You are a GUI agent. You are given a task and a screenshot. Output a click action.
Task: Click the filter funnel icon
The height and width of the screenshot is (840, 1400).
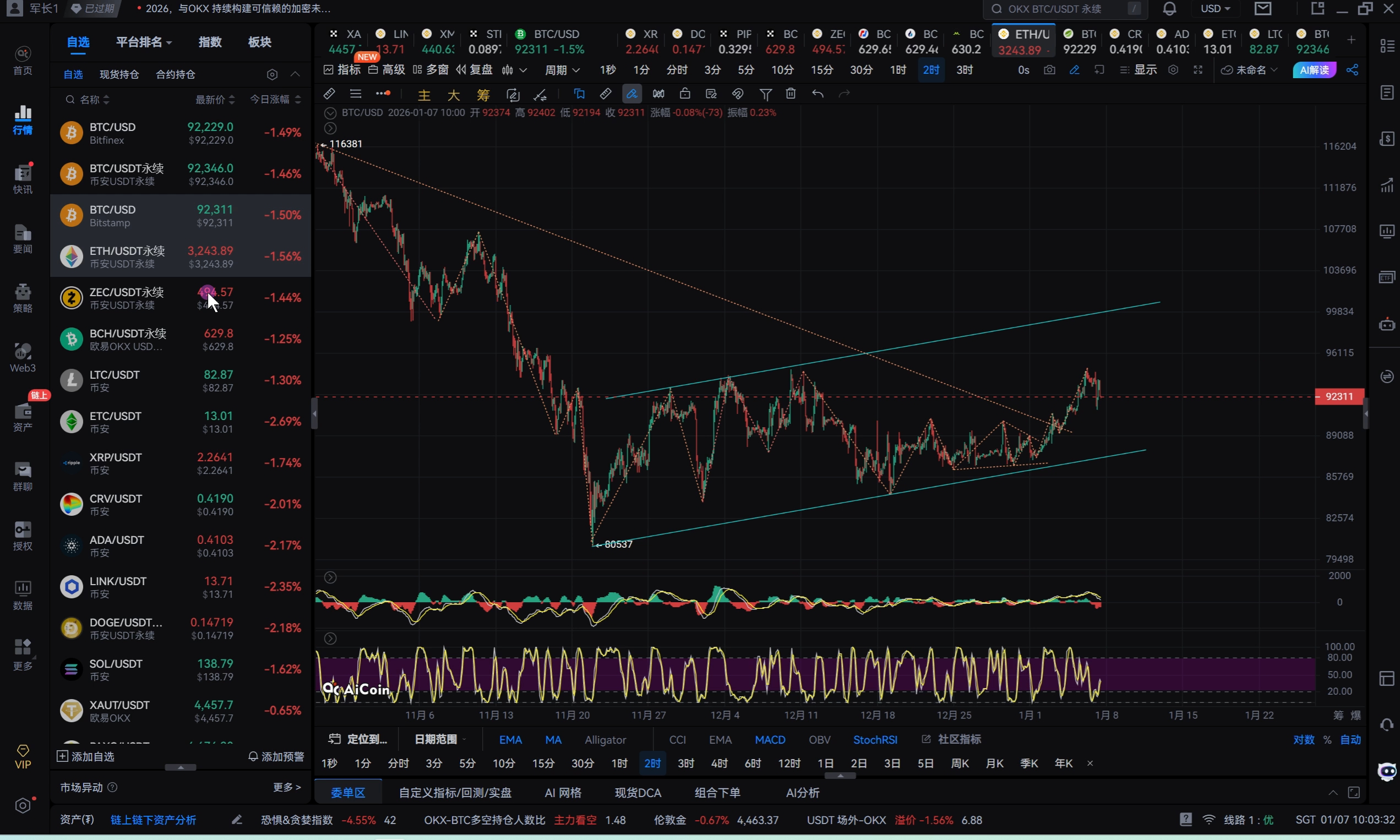pos(765,94)
